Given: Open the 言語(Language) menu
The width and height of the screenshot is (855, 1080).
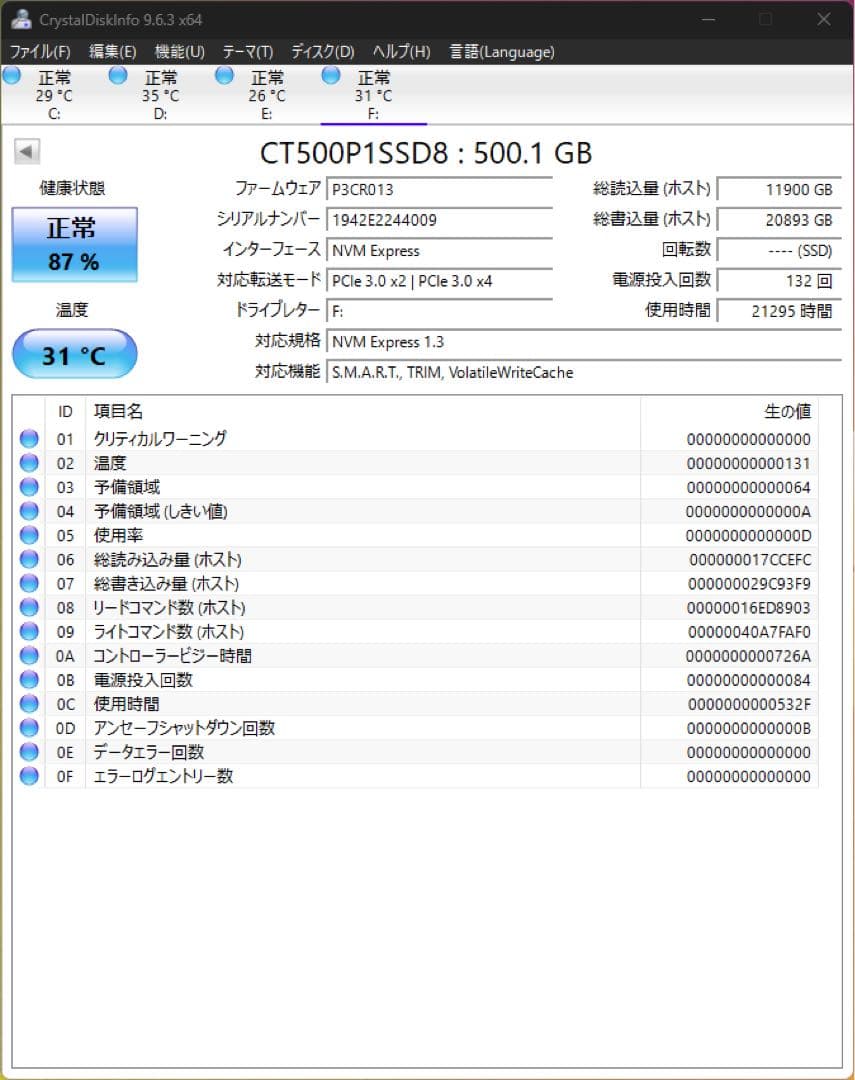Looking at the screenshot, I should [502, 52].
